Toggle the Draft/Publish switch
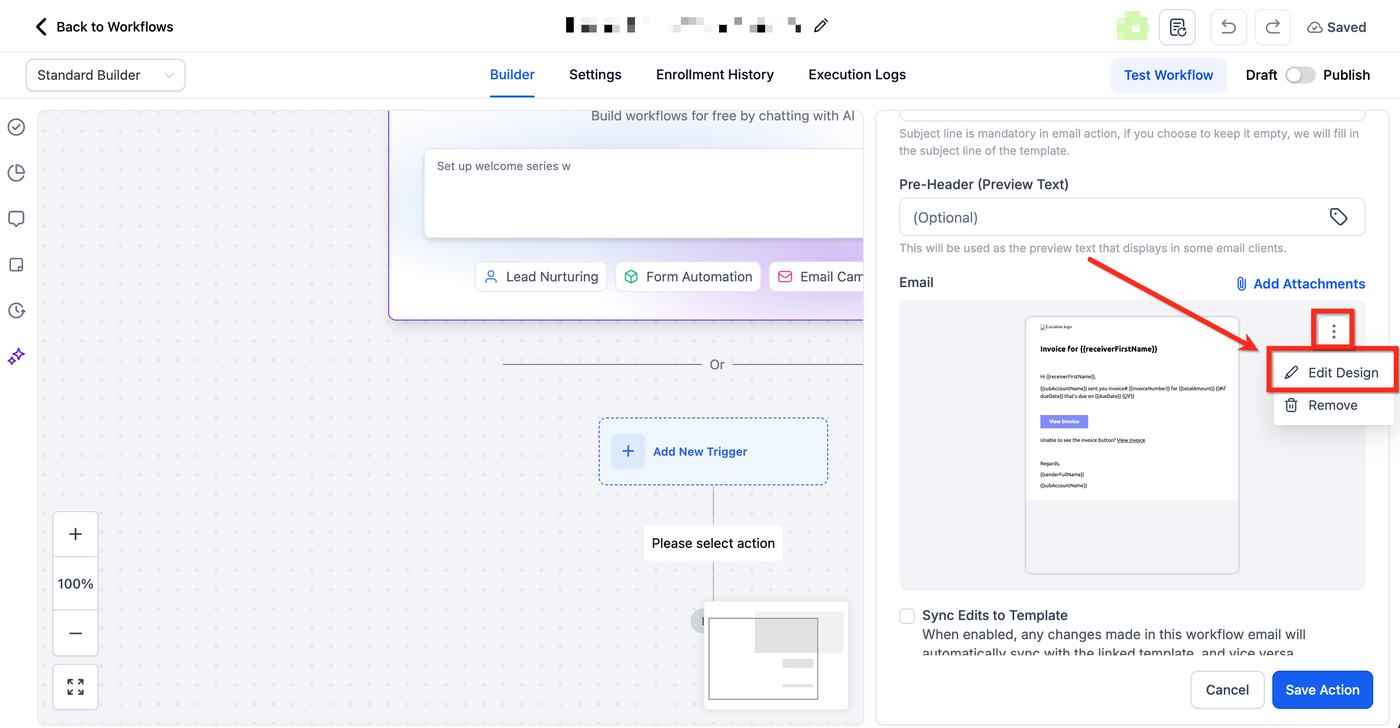 click(1300, 75)
